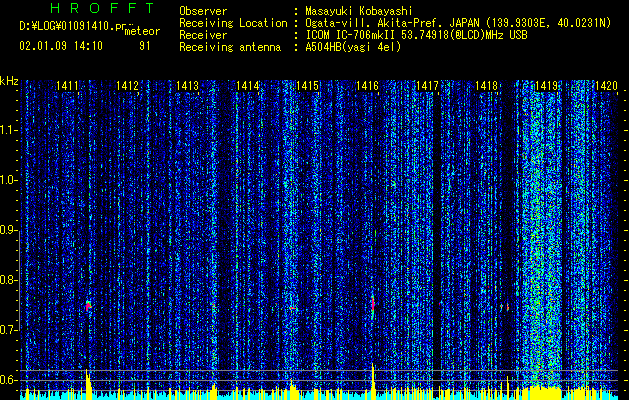Click the gray bracket between 0.7 and 0.9 kHz
The image size is (629, 400).
point(20,280)
